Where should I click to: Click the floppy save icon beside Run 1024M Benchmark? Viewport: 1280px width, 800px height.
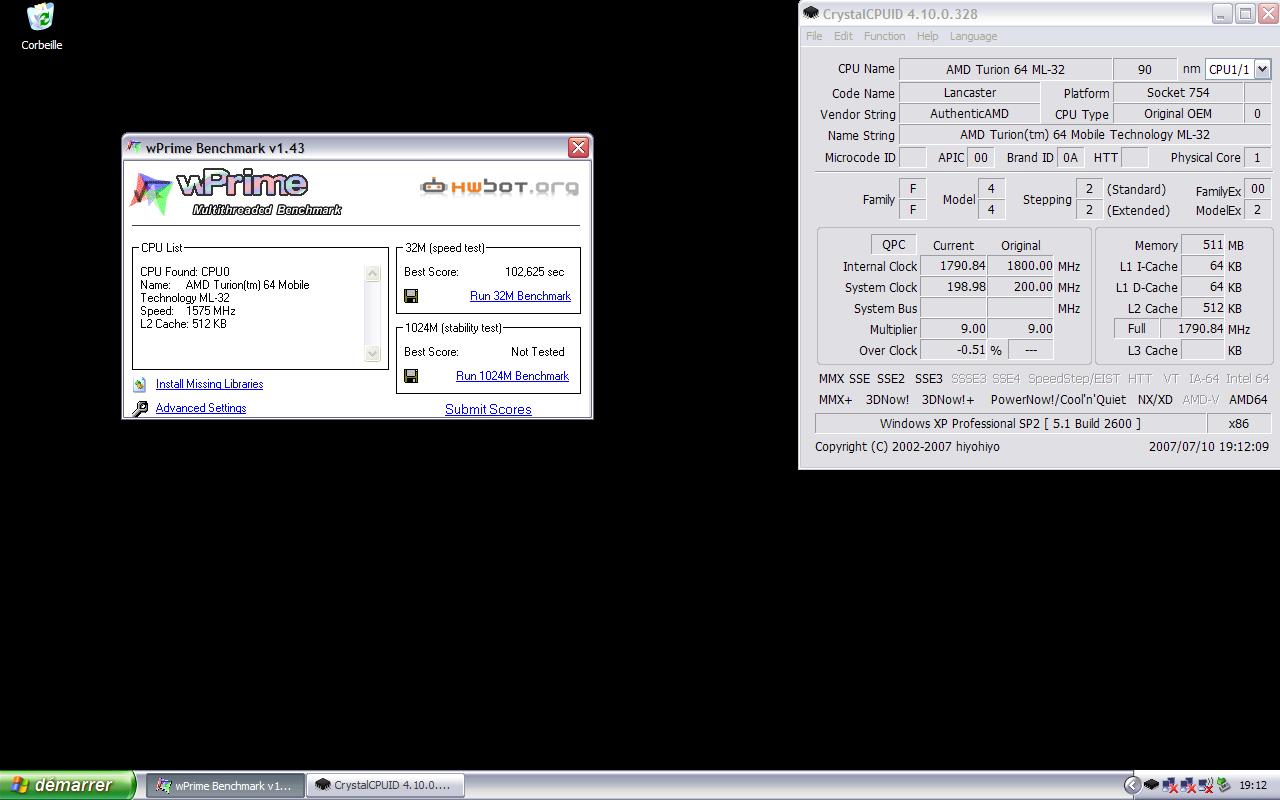[411, 376]
